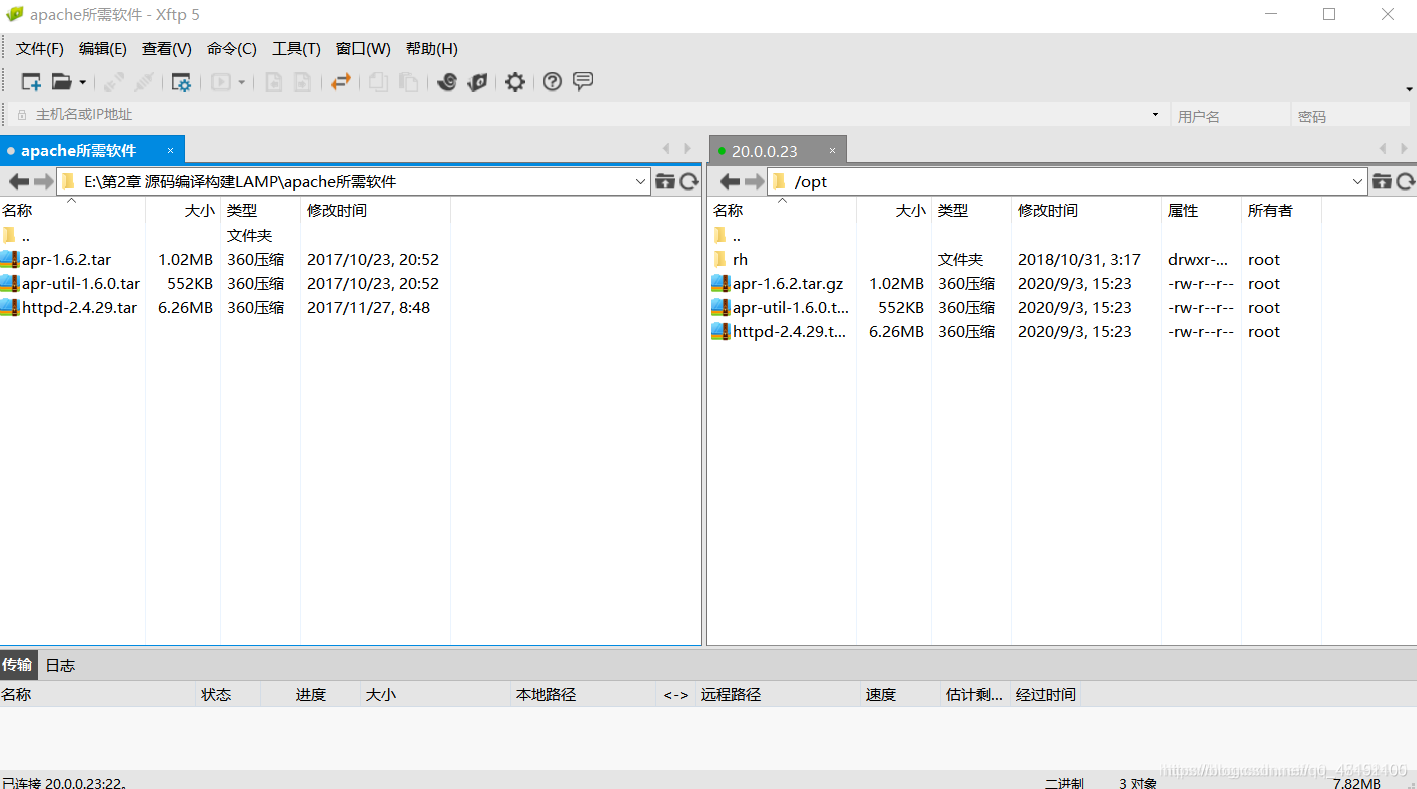This screenshot has height=789, width=1417.
Task: Click the Paste clipboard icon in toolbar
Action: pyautogui.click(x=408, y=82)
